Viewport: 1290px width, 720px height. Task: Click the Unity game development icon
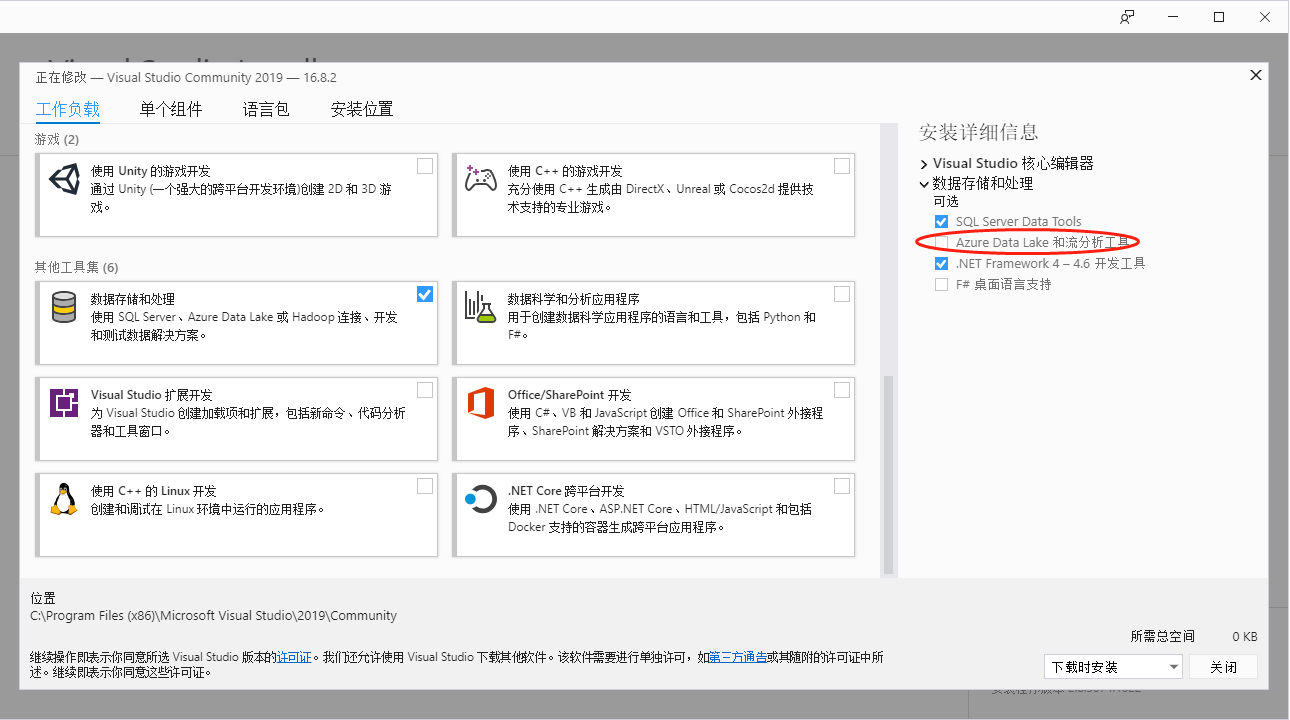64,180
